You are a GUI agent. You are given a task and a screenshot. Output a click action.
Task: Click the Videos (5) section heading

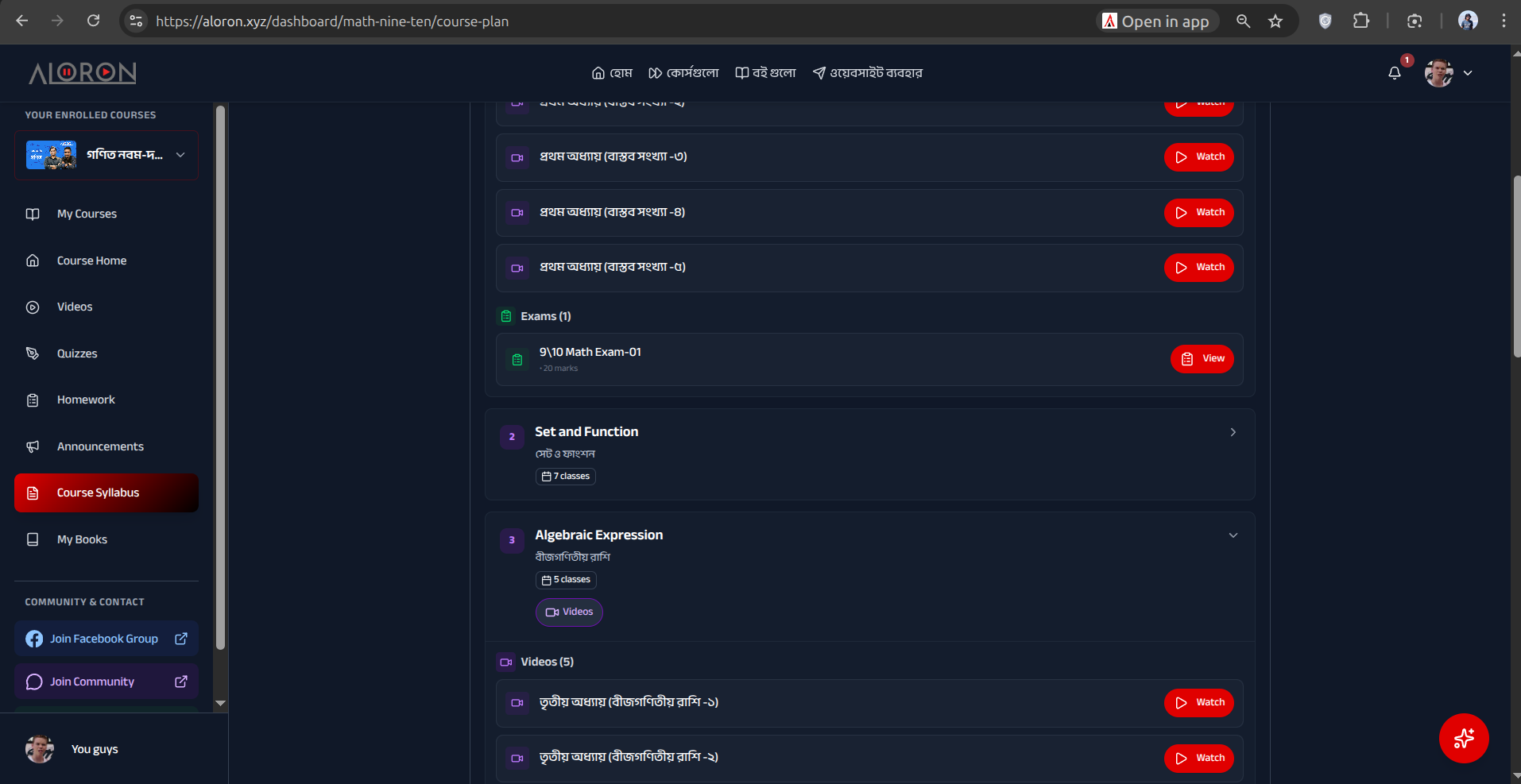tap(548, 662)
